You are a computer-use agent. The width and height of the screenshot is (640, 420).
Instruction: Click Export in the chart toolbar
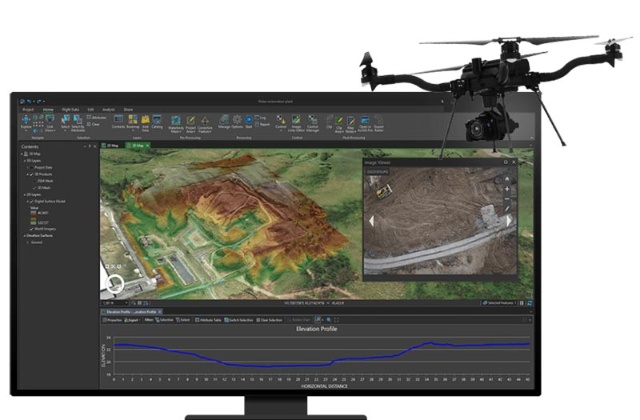[x=131, y=320]
